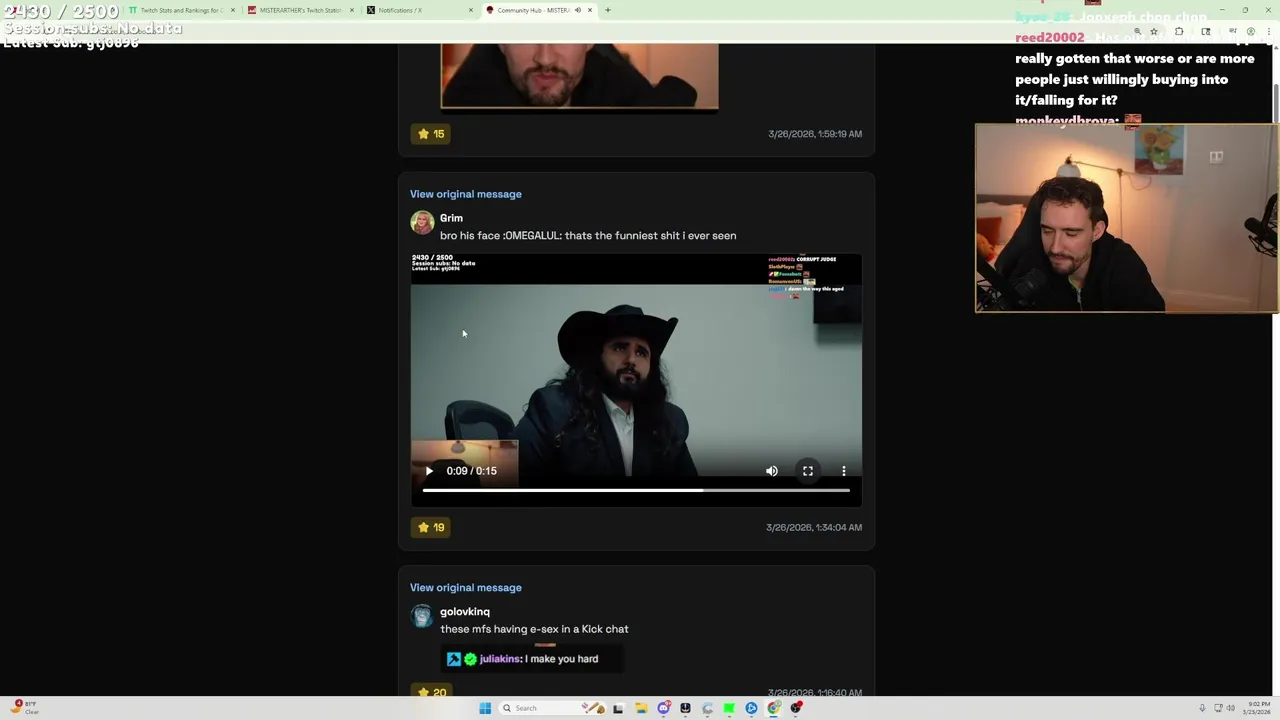Open the taskbar icon with red dot
The image size is (1280, 720).
point(796,708)
